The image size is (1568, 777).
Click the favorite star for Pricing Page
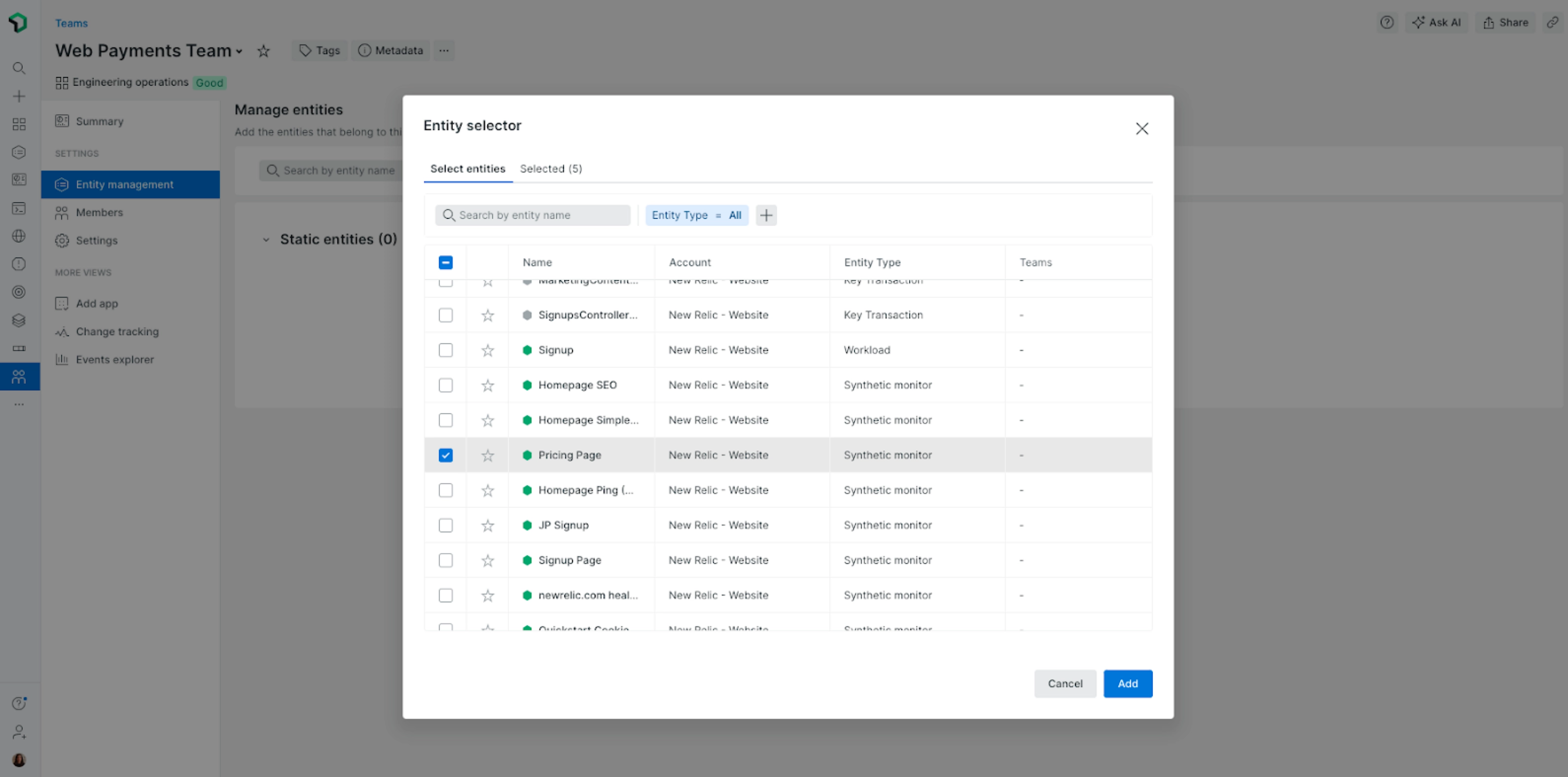pos(488,455)
